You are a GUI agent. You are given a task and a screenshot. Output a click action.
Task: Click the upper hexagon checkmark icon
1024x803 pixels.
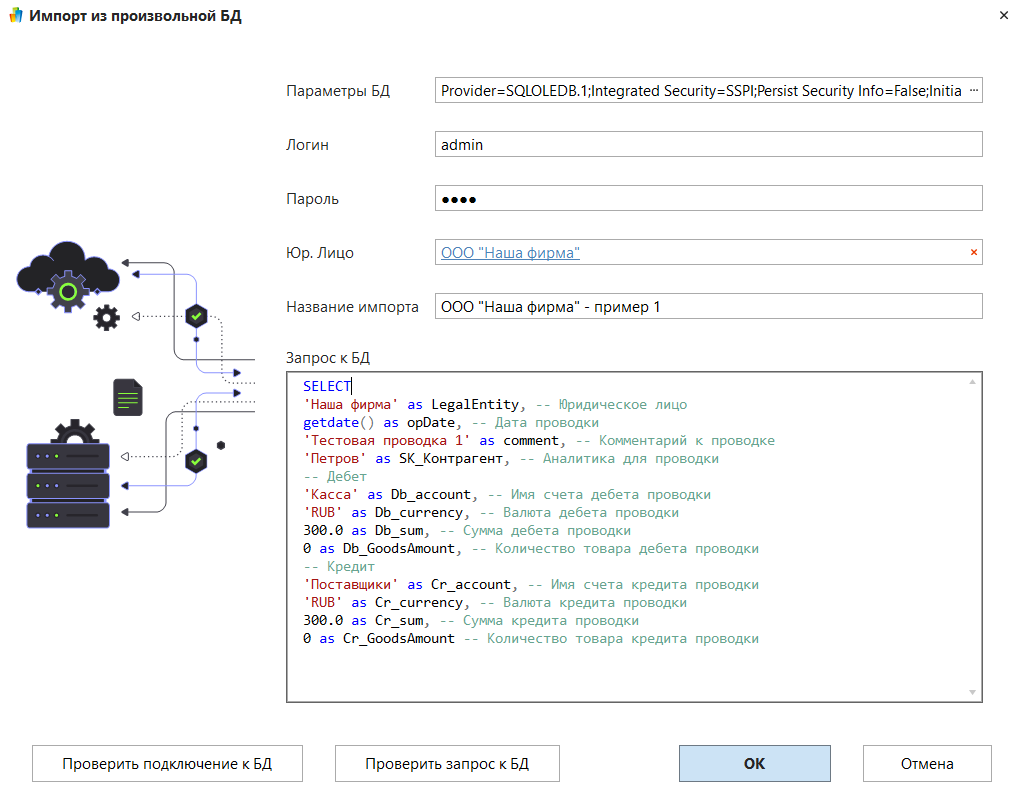click(197, 316)
